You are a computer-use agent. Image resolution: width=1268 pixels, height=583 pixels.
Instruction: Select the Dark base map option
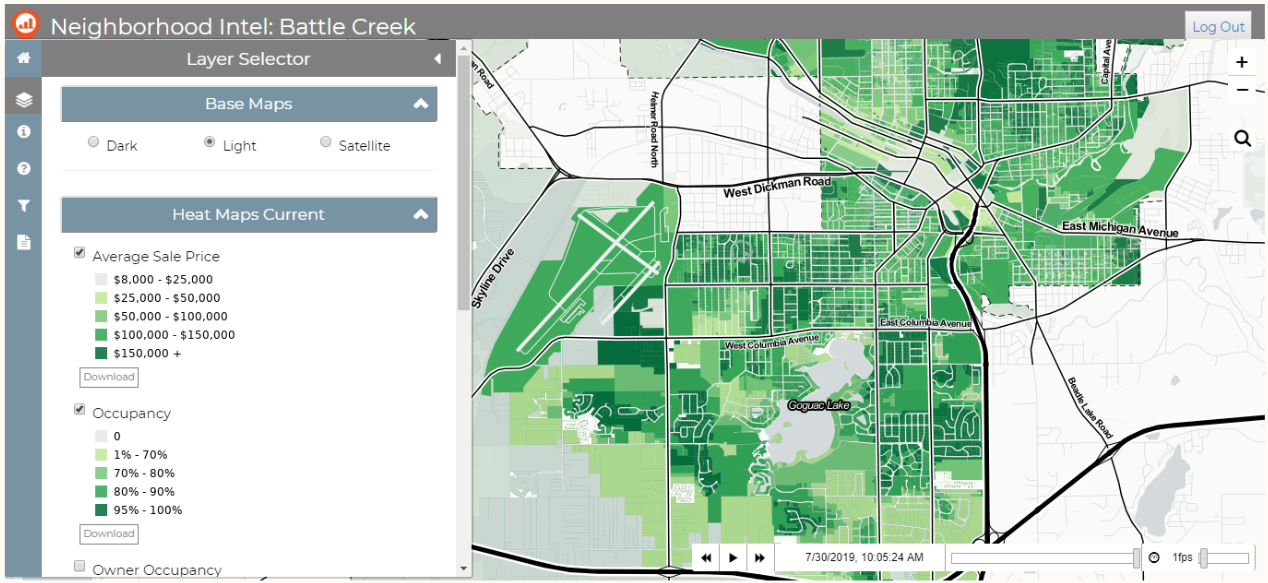tap(94, 143)
